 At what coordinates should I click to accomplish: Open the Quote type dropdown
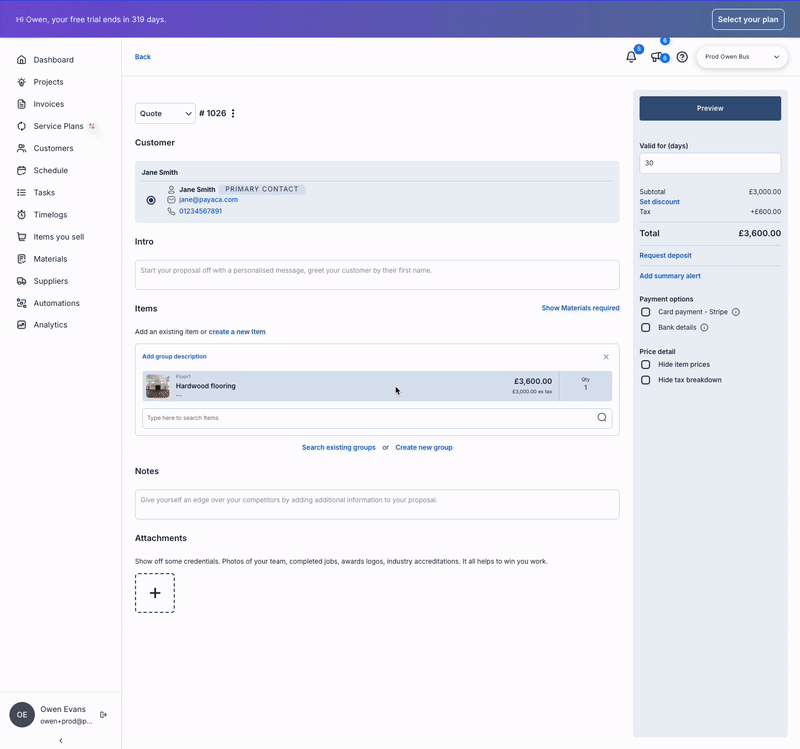(165, 114)
